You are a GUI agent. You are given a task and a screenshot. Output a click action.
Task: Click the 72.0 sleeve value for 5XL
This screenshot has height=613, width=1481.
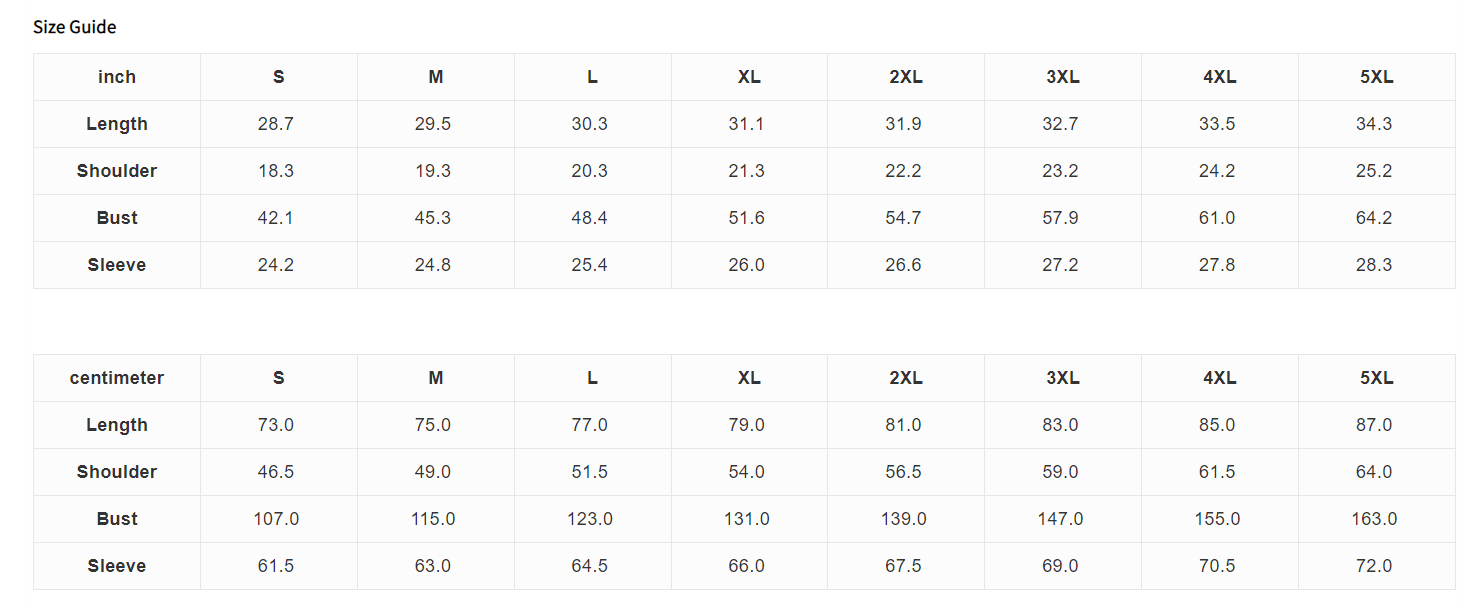click(x=1374, y=566)
